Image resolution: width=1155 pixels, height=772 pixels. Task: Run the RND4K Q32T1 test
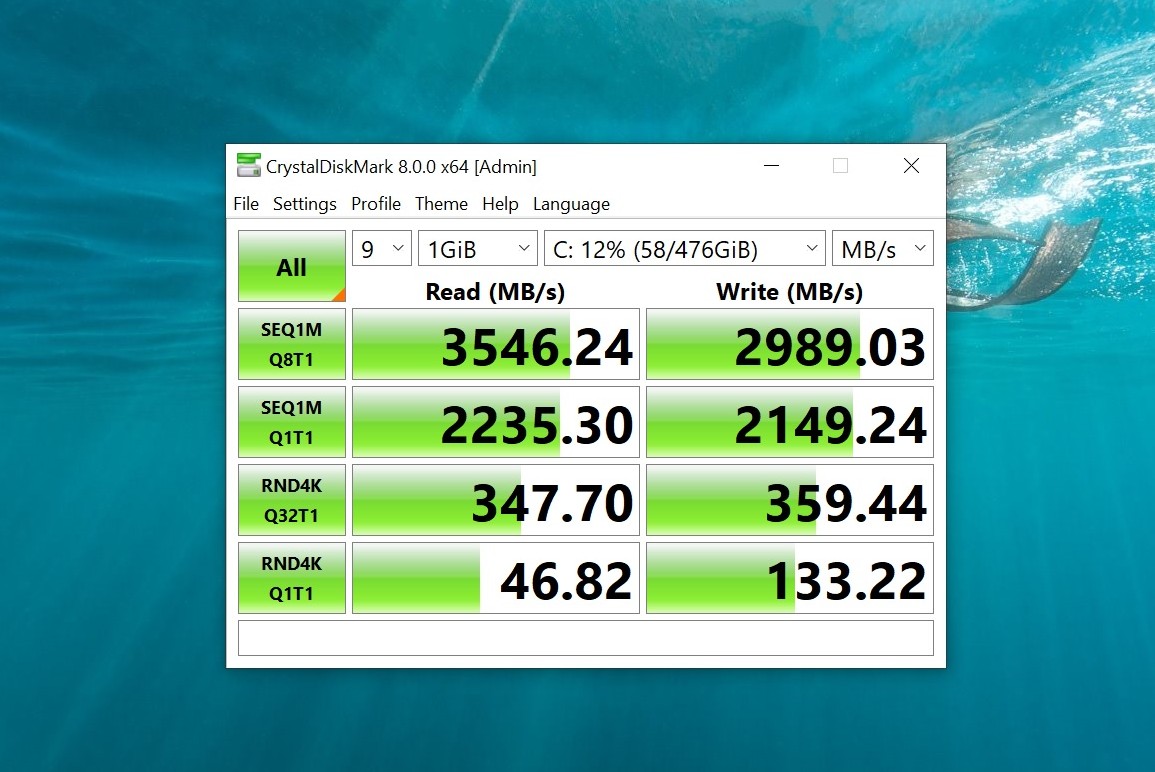point(292,500)
